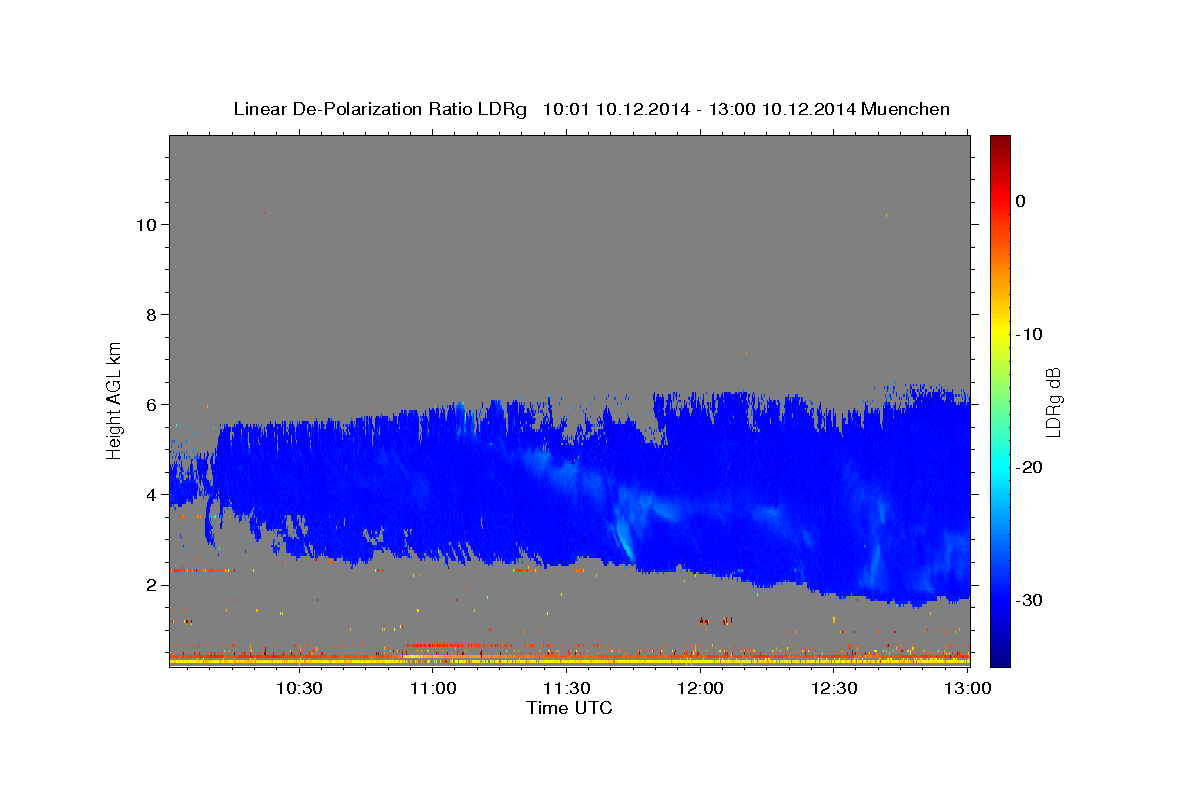Click the "11:30" time tick label
1200x800 pixels.
click(x=567, y=688)
